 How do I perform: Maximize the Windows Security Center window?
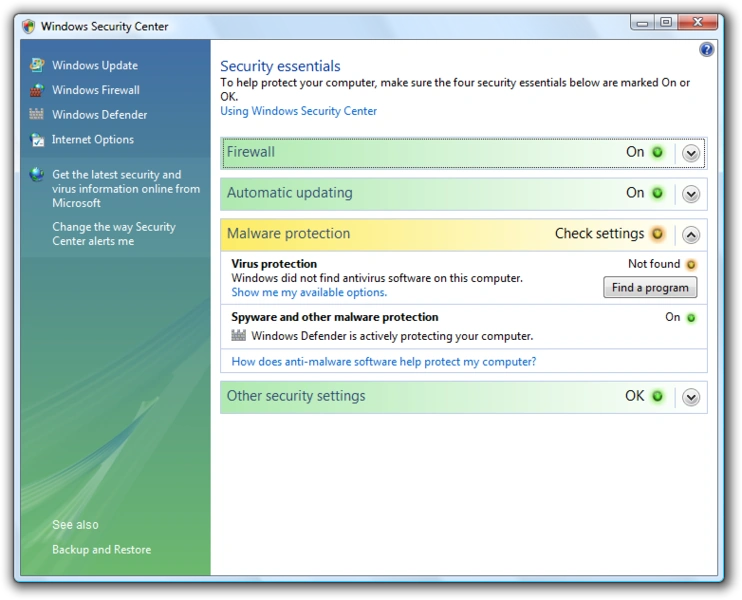click(x=666, y=22)
